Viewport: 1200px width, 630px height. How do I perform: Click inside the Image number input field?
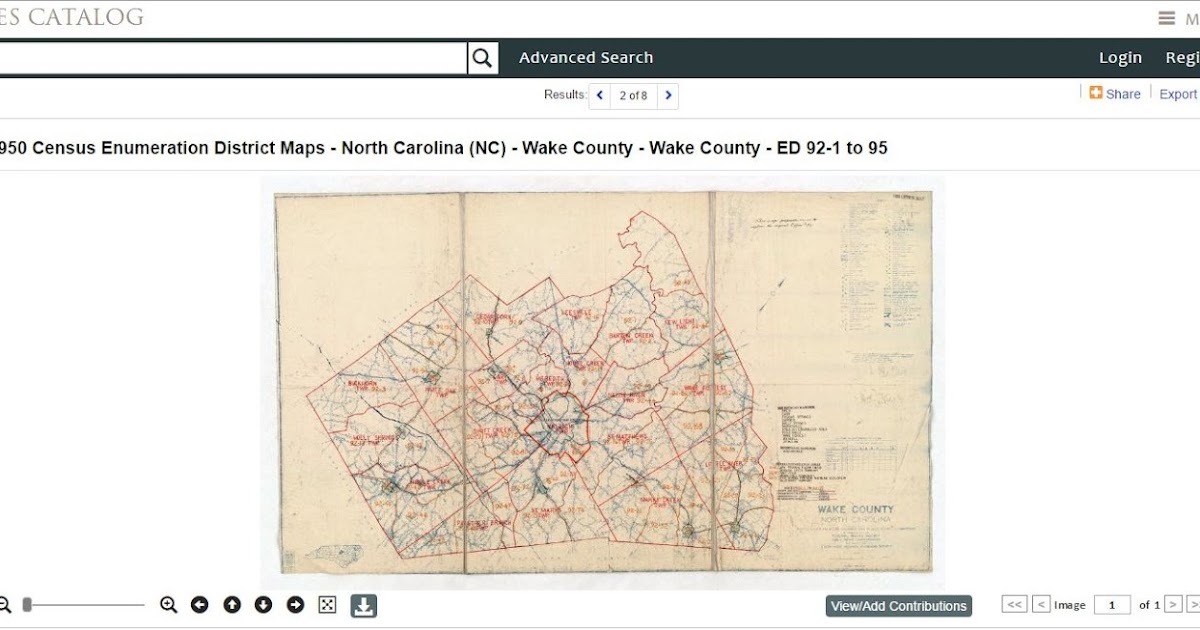(x=1113, y=605)
